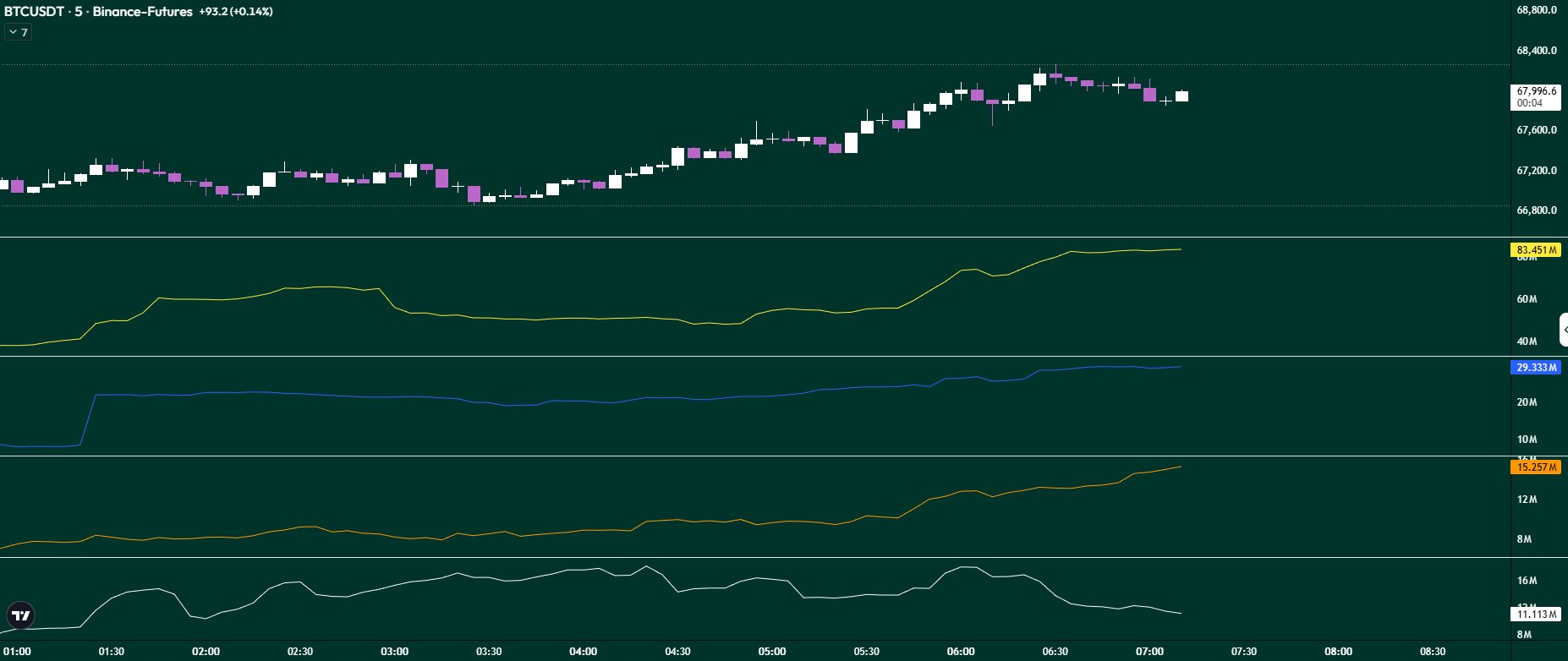Click the 67,600.0 price scale label
The width and height of the screenshot is (1568, 661).
tap(1536, 130)
